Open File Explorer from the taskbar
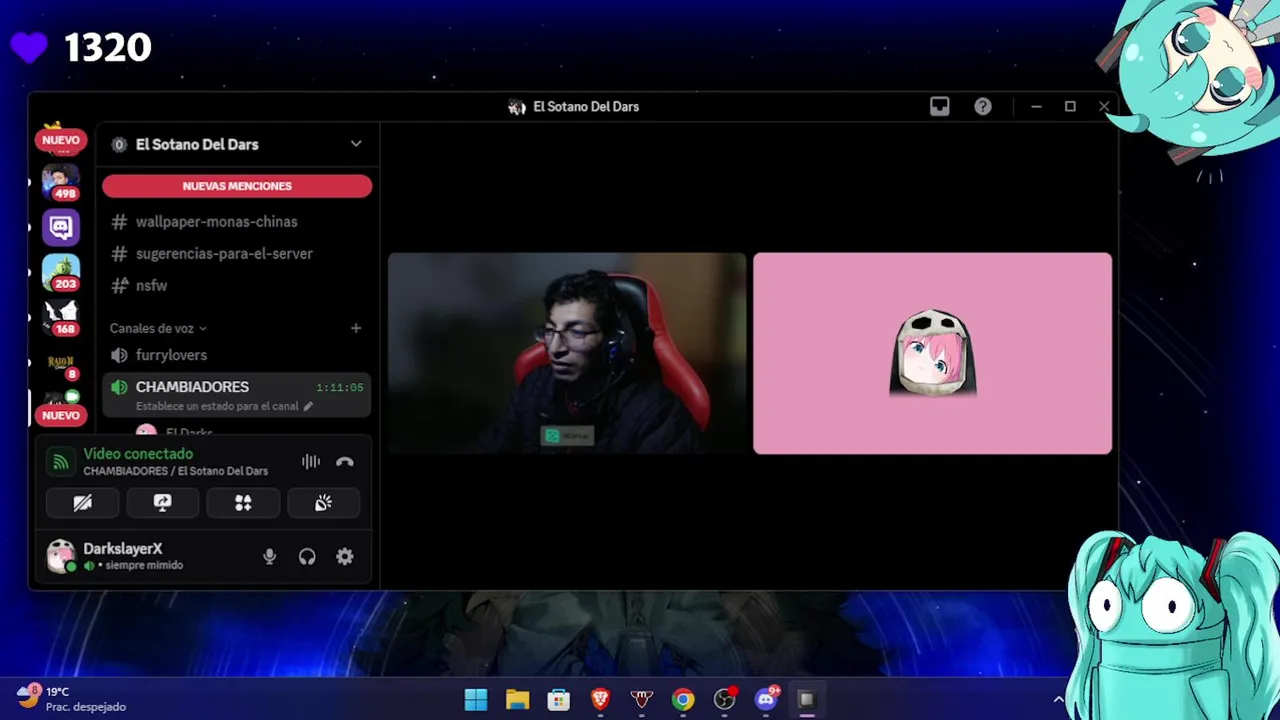The height and width of the screenshot is (720, 1280). [x=517, y=700]
